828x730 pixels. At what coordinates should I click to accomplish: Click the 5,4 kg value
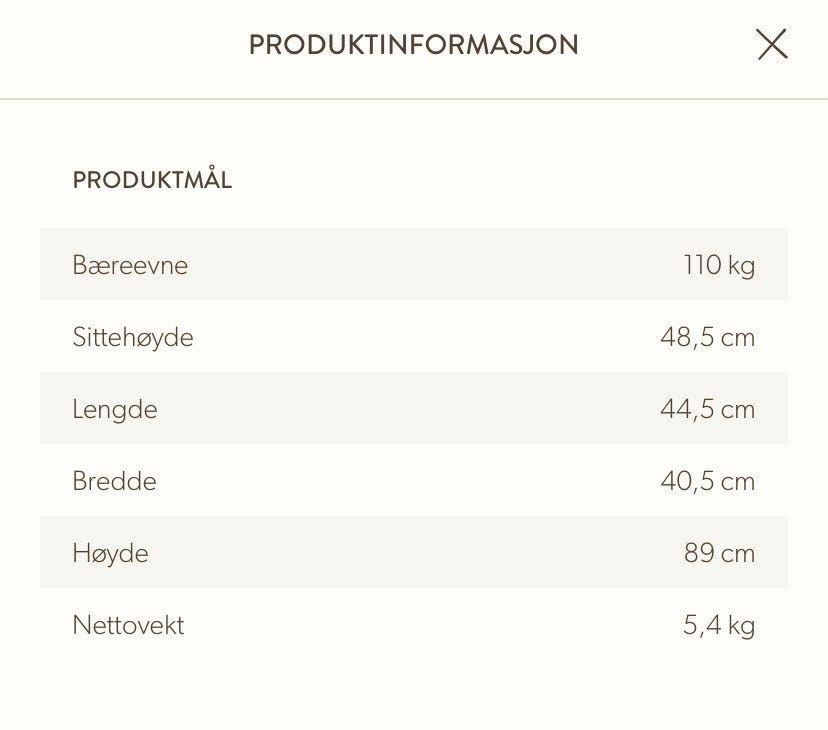point(719,626)
